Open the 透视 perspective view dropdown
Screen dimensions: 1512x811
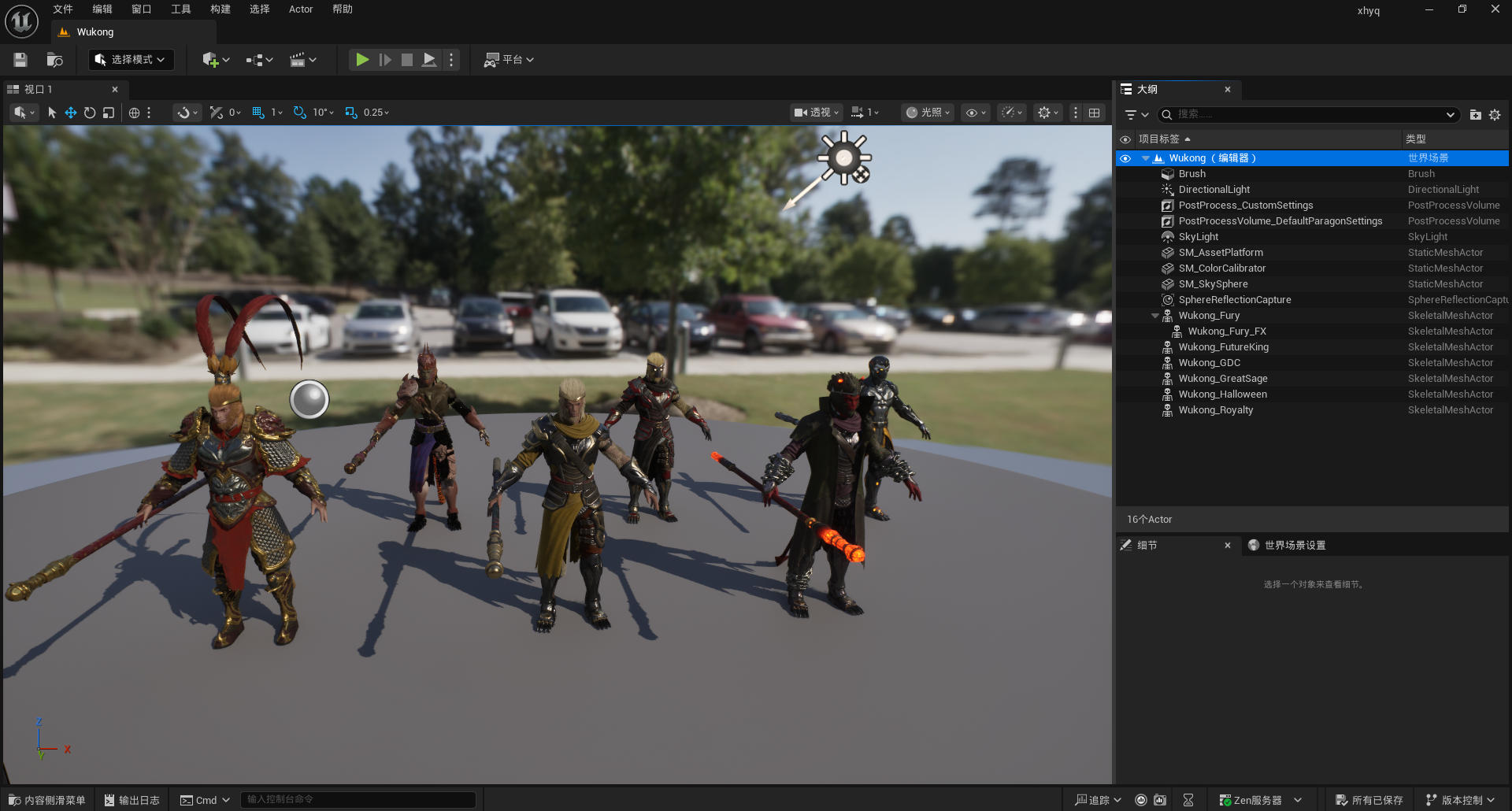(817, 113)
